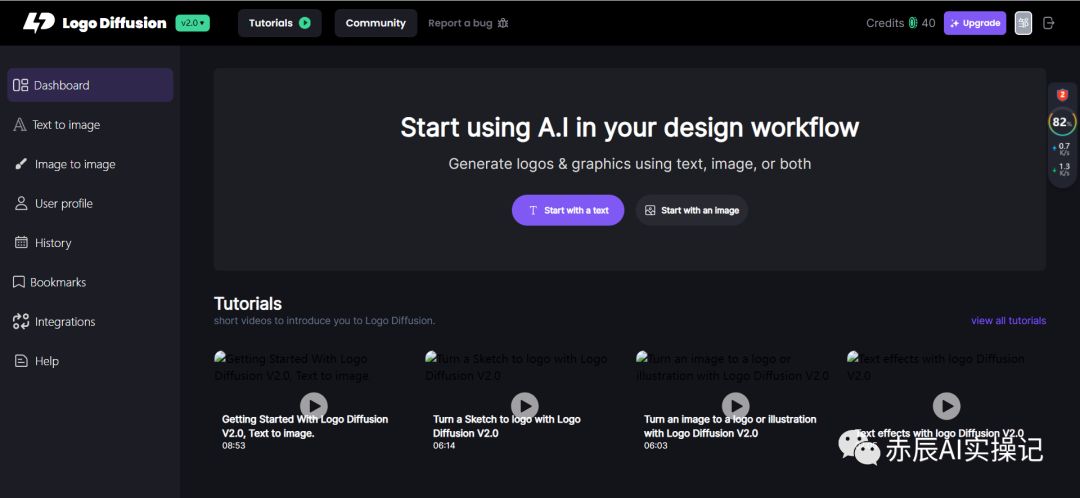Open the Community page
The width and height of the screenshot is (1080, 498).
point(375,23)
